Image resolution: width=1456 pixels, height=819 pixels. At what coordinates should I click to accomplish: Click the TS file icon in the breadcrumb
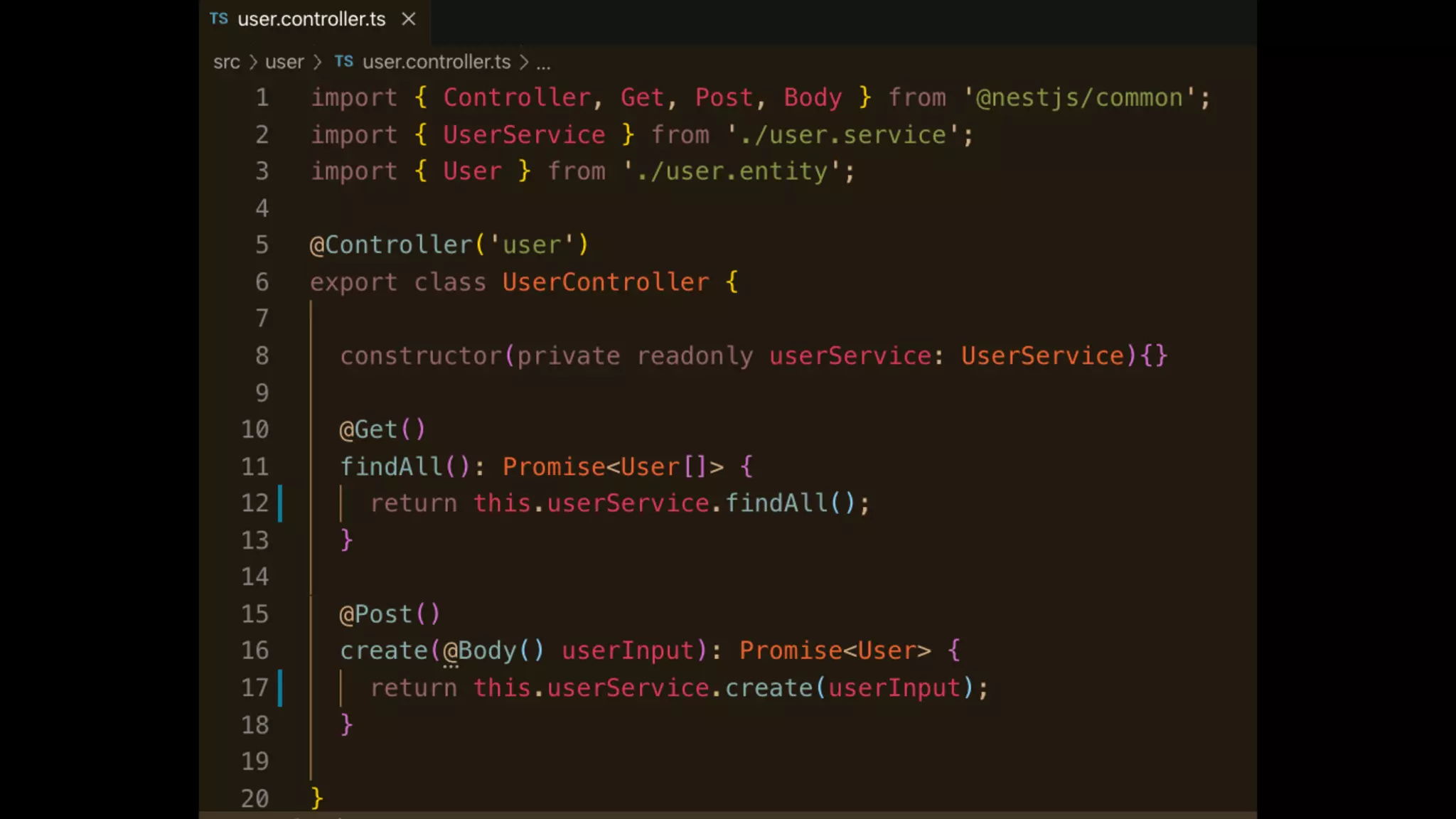click(343, 62)
